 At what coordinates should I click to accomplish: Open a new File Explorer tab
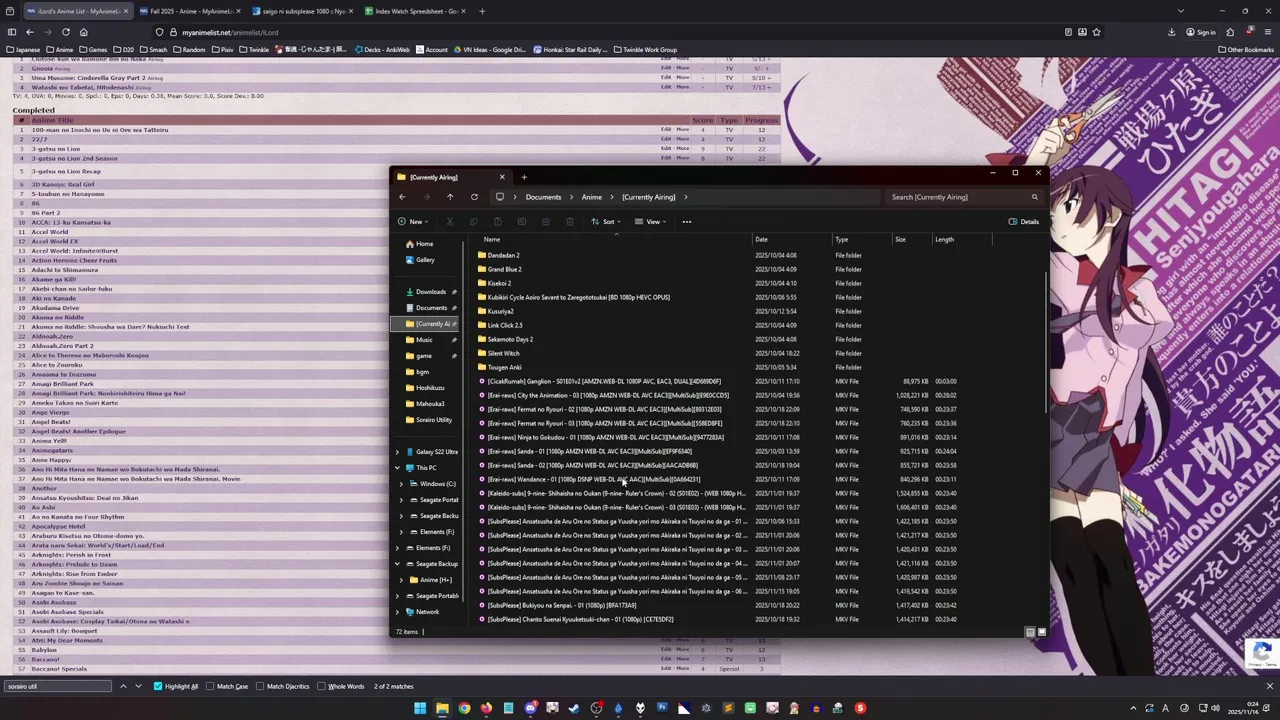(x=524, y=177)
